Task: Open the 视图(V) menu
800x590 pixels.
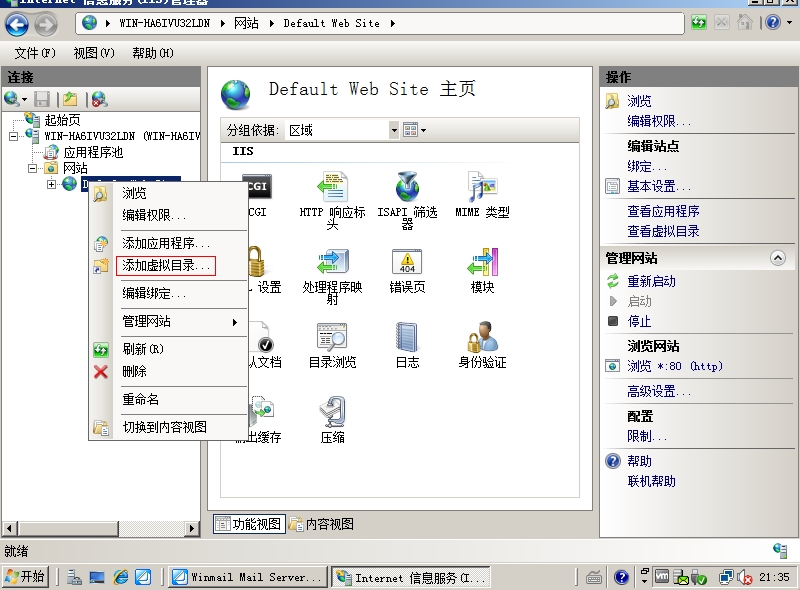Action: tap(94, 53)
